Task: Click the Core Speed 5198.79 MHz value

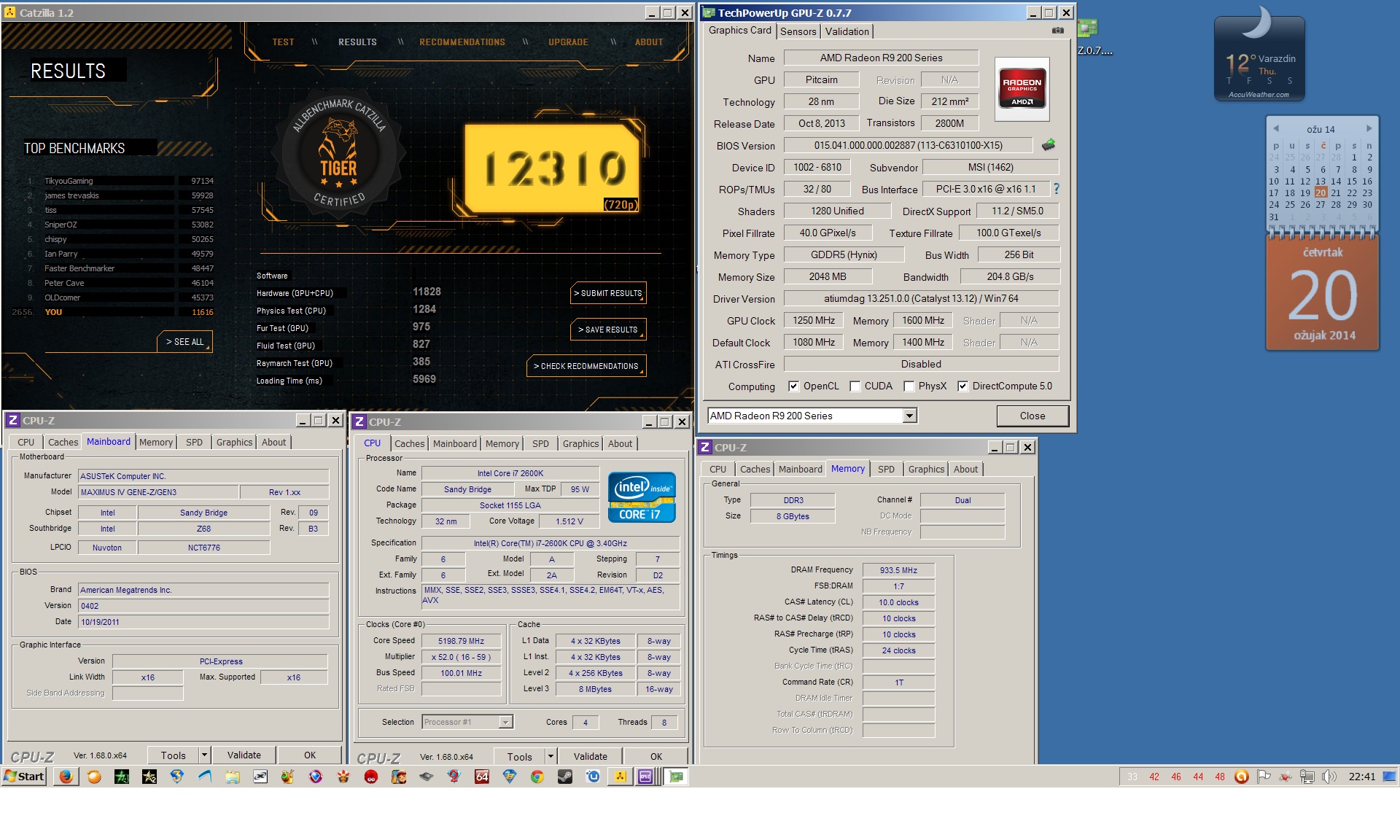Action: [x=461, y=641]
